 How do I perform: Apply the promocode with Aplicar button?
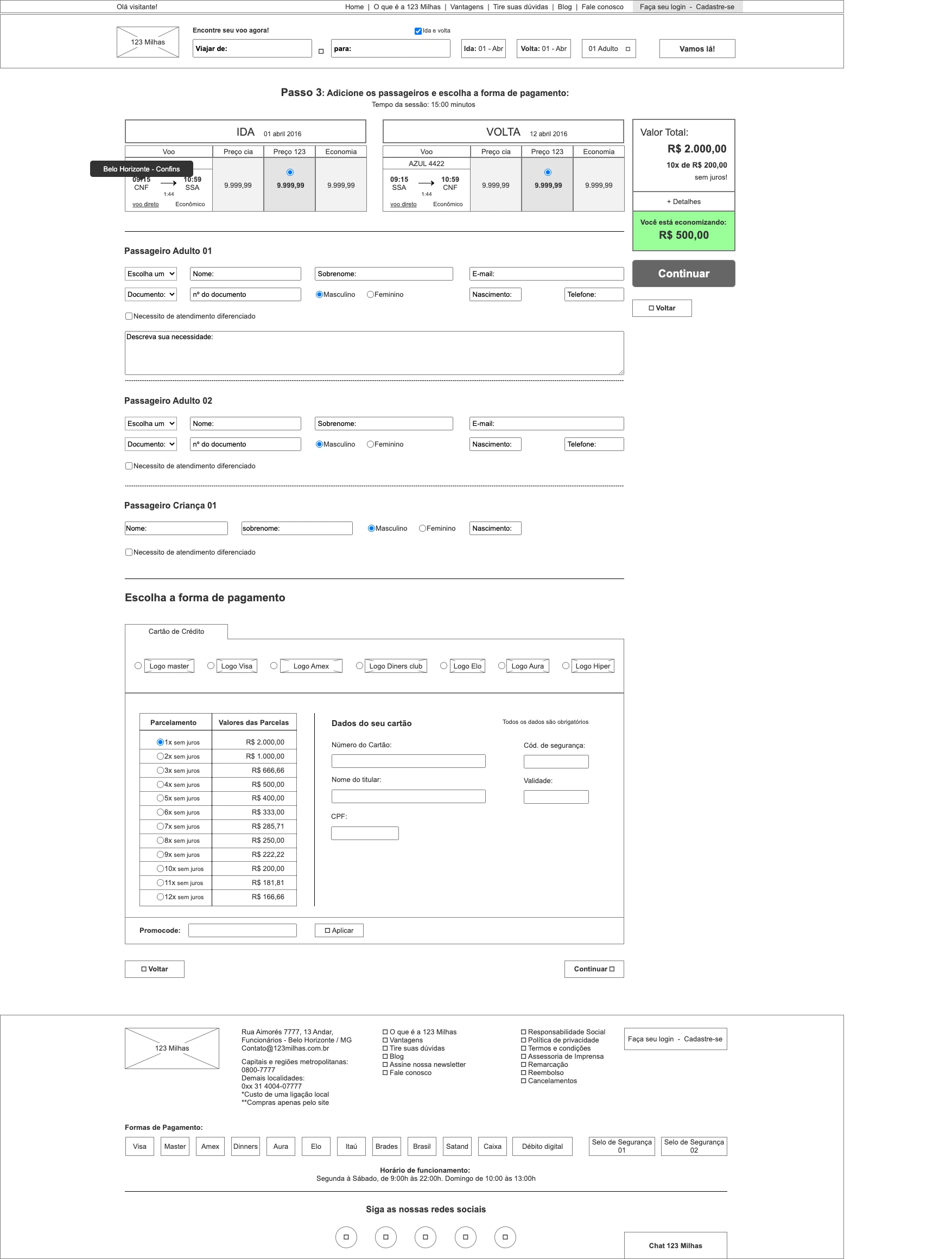click(339, 930)
